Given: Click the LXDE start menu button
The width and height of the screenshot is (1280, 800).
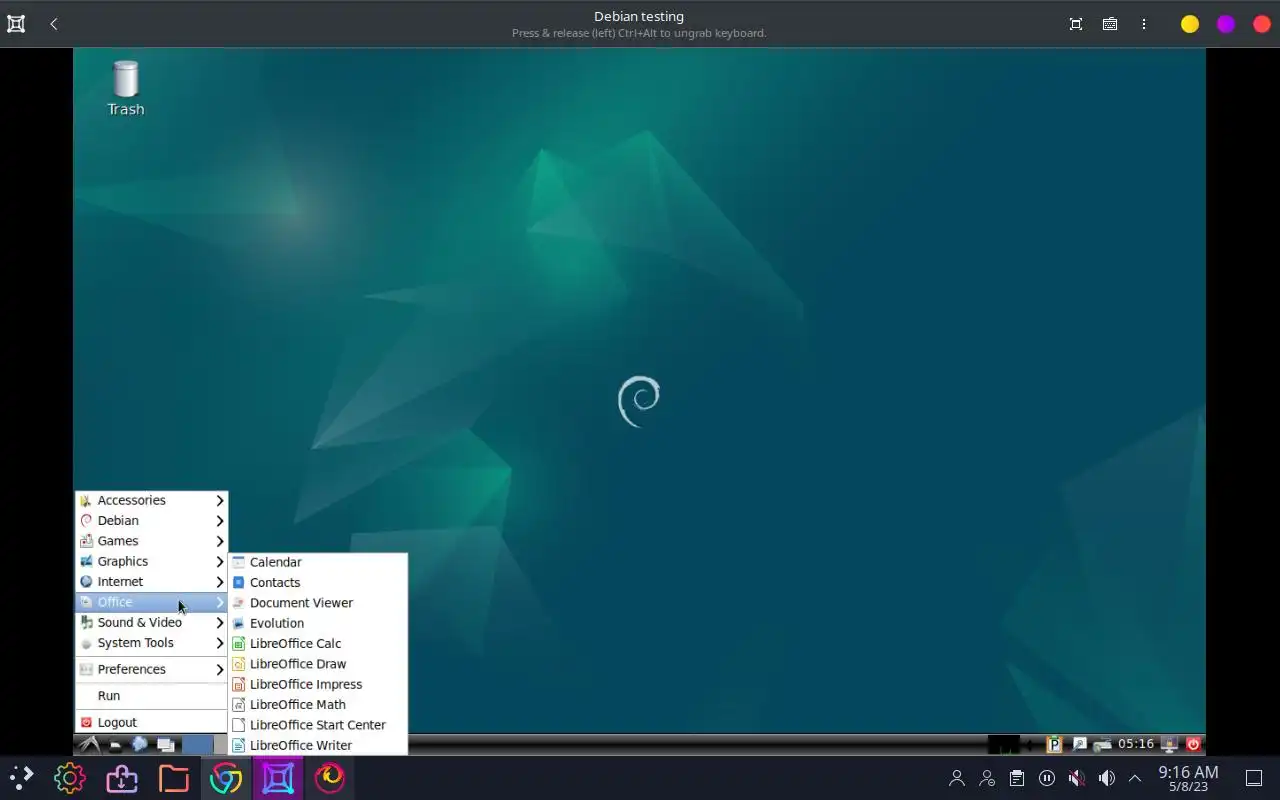Looking at the screenshot, I should (x=89, y=745).
